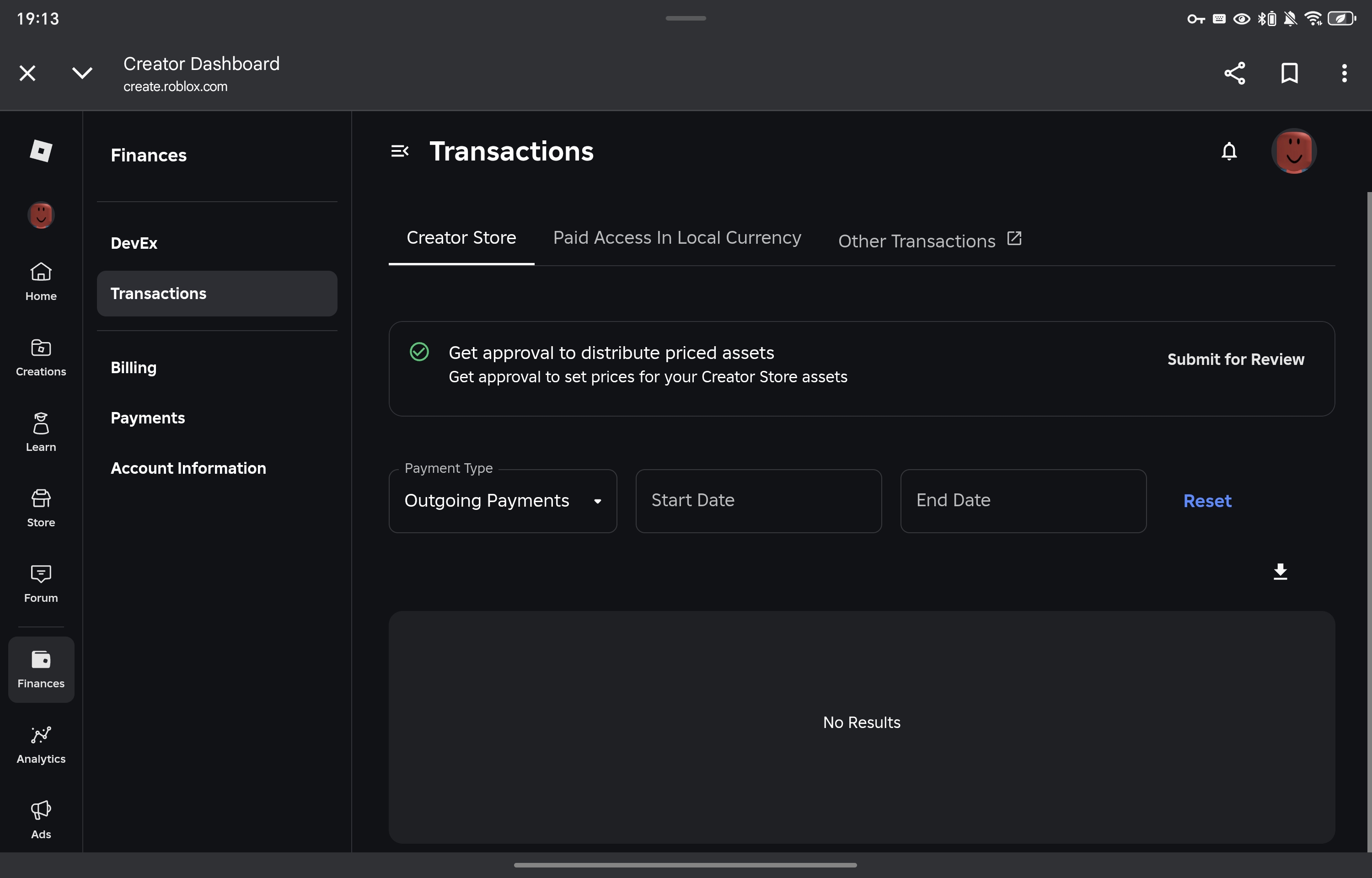
Task: Open Other Transactions external tab
Action: tap(930, 241)
